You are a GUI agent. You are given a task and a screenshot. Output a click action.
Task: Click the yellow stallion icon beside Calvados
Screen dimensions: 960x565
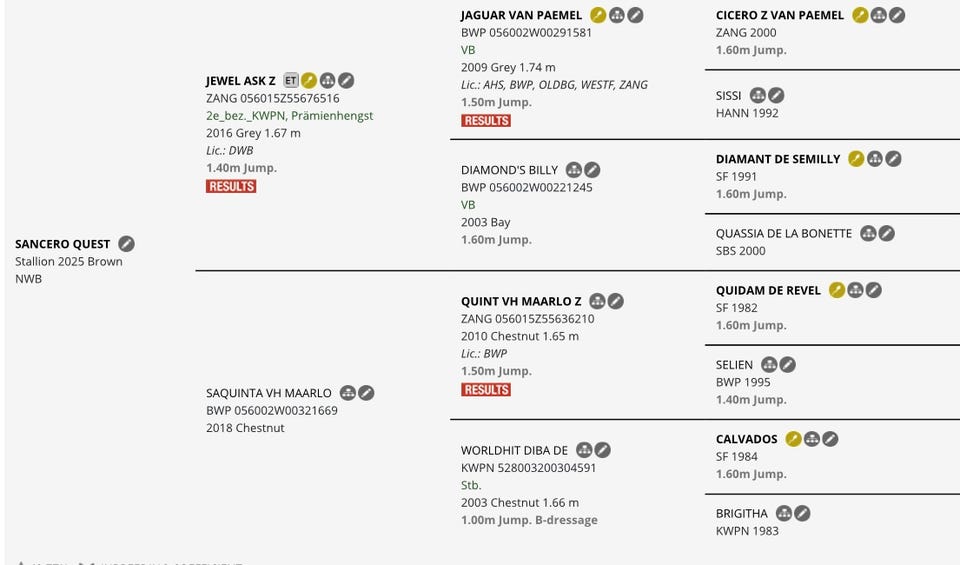click(x=793, y=439)
